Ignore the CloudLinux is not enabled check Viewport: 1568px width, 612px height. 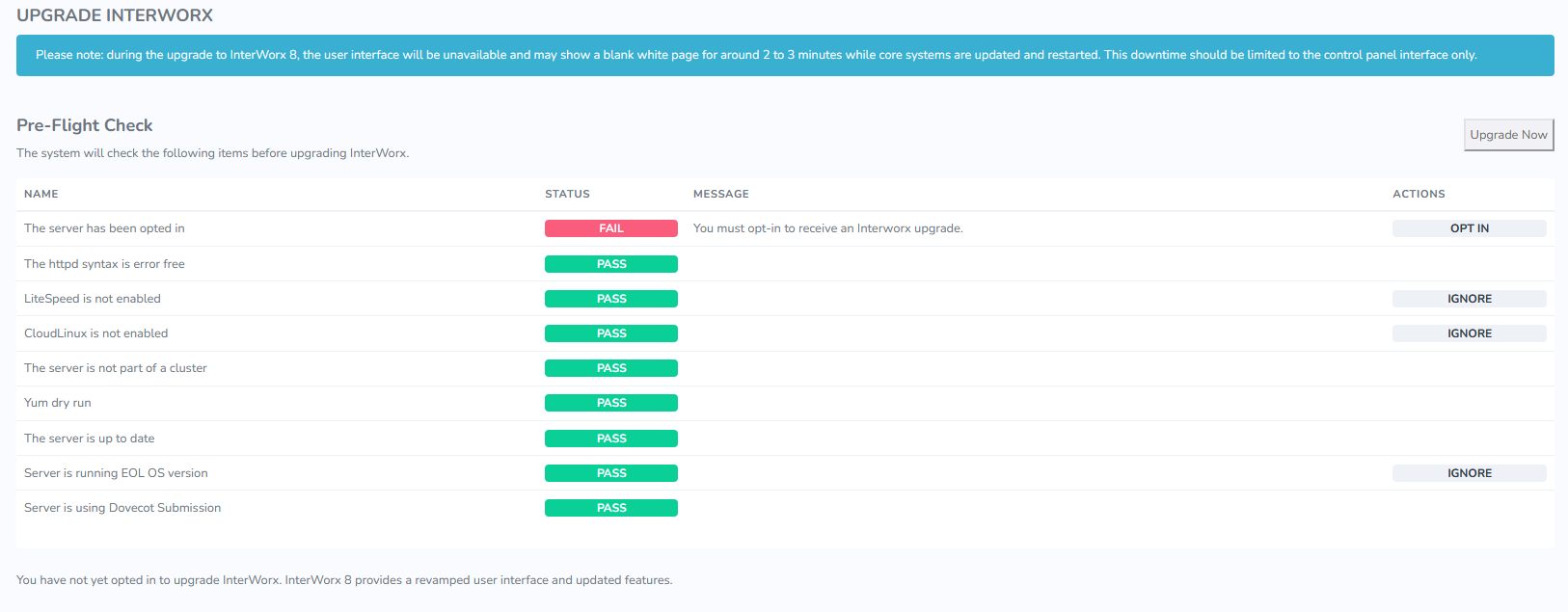[x=1469, y=333]
